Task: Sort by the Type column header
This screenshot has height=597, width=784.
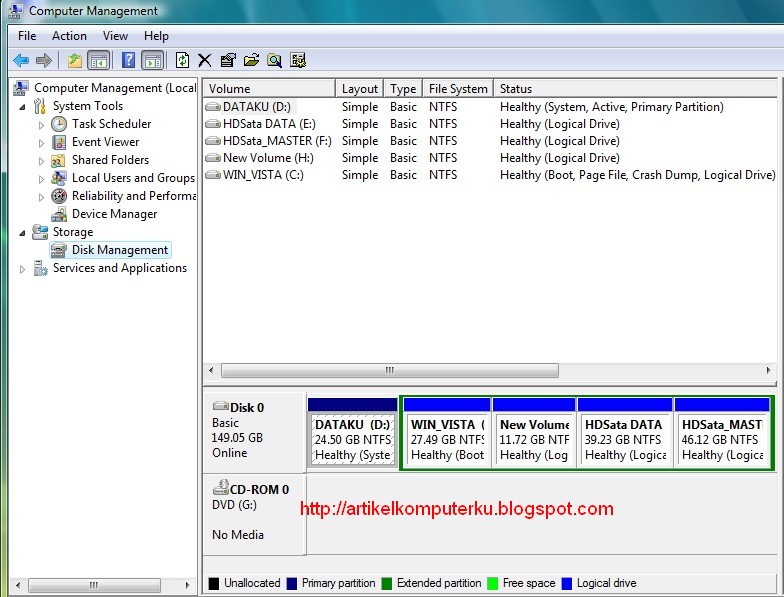Action: [x=403, y=88]
